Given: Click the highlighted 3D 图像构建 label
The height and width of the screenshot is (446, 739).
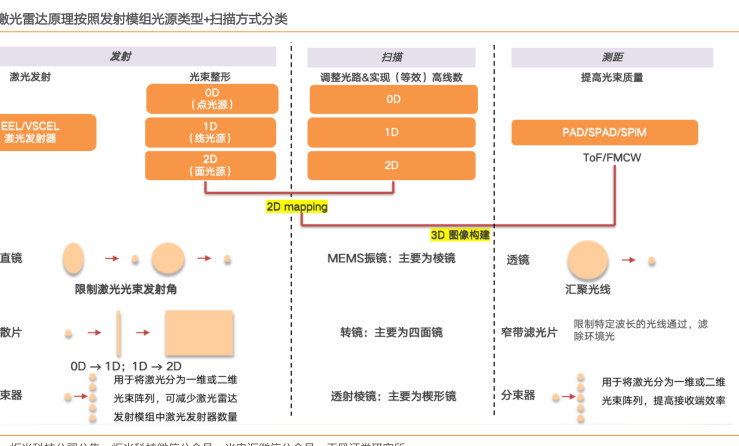Looking at the screenshot, I should pyautogui.click(x=460, y=235).
